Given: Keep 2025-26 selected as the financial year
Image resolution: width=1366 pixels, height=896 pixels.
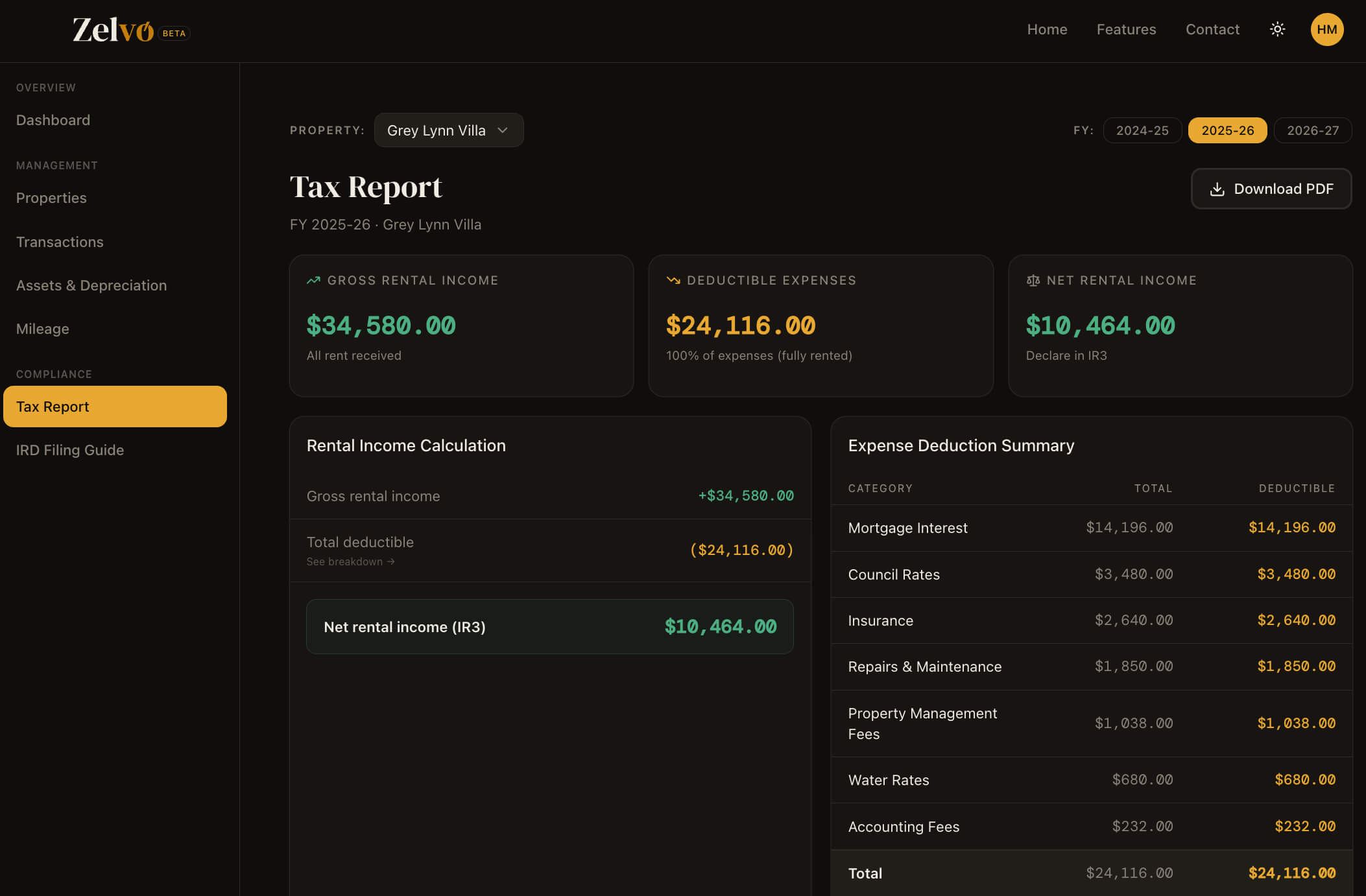Looking at the screenshot, I should coord(1227,130).
